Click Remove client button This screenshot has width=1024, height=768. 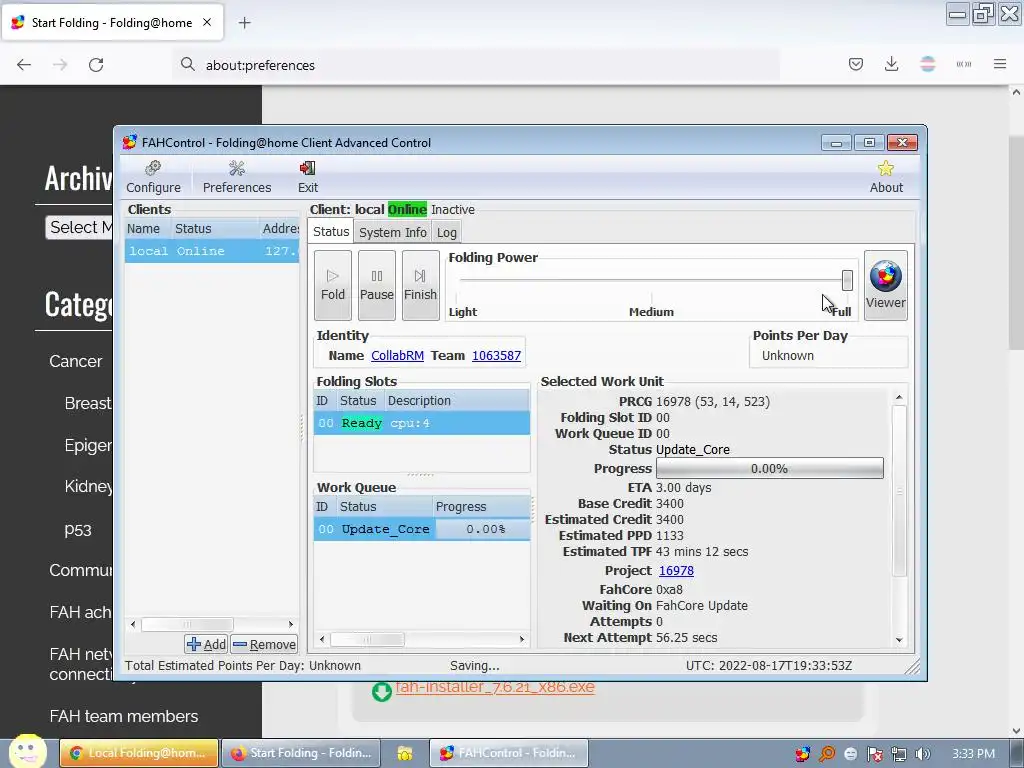pos(264,645)
